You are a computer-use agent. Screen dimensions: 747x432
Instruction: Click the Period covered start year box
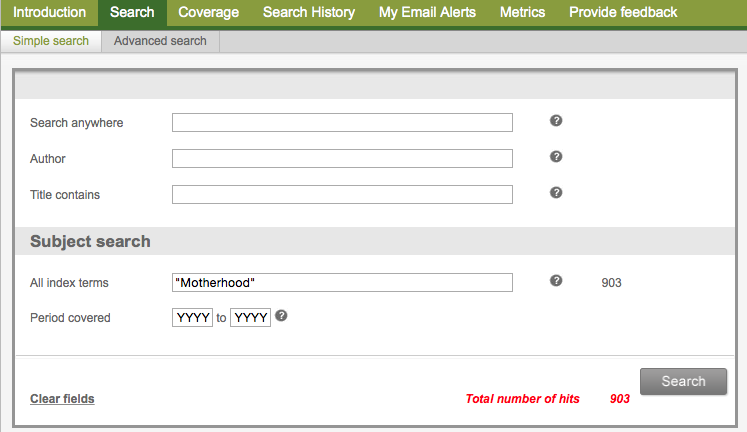(x=192, y=318)
